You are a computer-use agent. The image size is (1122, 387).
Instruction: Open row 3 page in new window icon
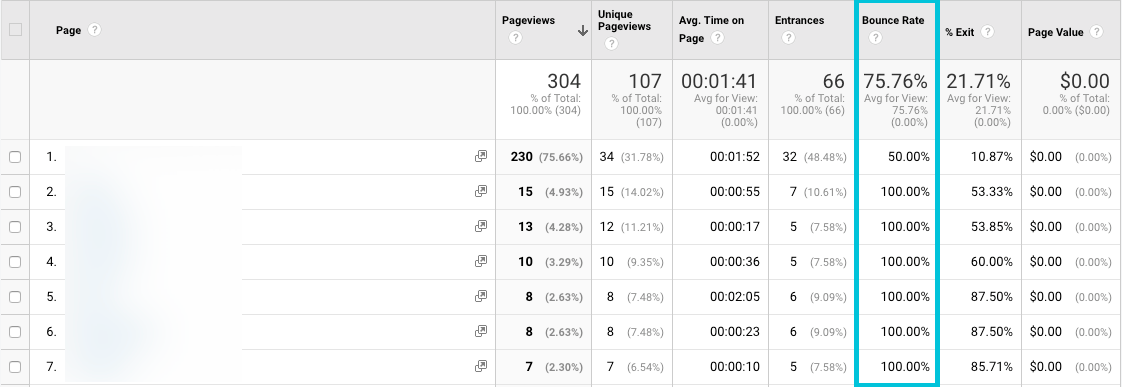pos(481,226)
